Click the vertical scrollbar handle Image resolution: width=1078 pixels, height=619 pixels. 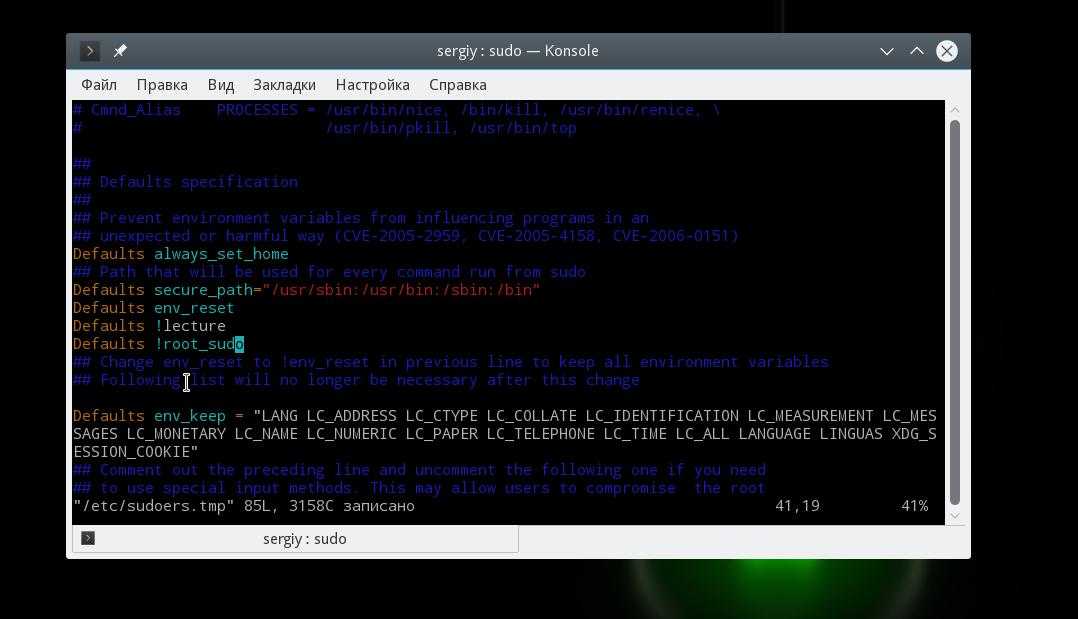point(954,313)
